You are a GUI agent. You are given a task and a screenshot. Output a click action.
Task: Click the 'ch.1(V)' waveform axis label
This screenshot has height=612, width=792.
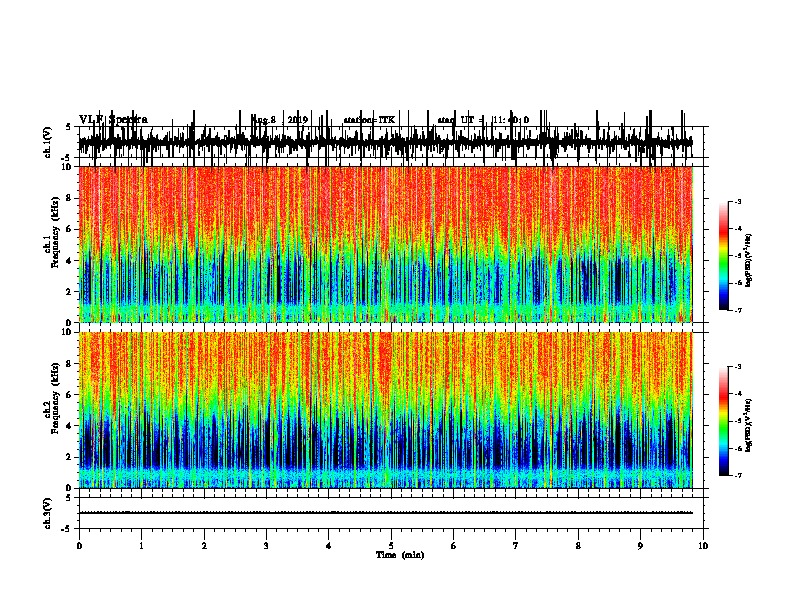47,142
